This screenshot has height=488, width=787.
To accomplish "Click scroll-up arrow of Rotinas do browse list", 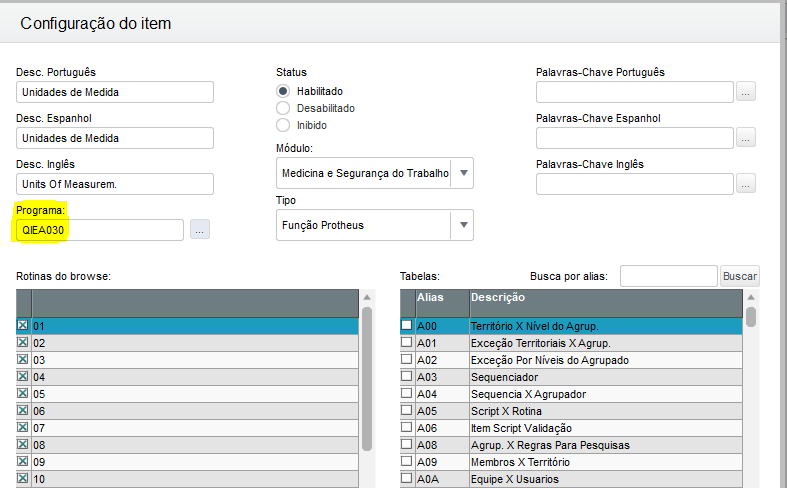I will tap(367, 297).
